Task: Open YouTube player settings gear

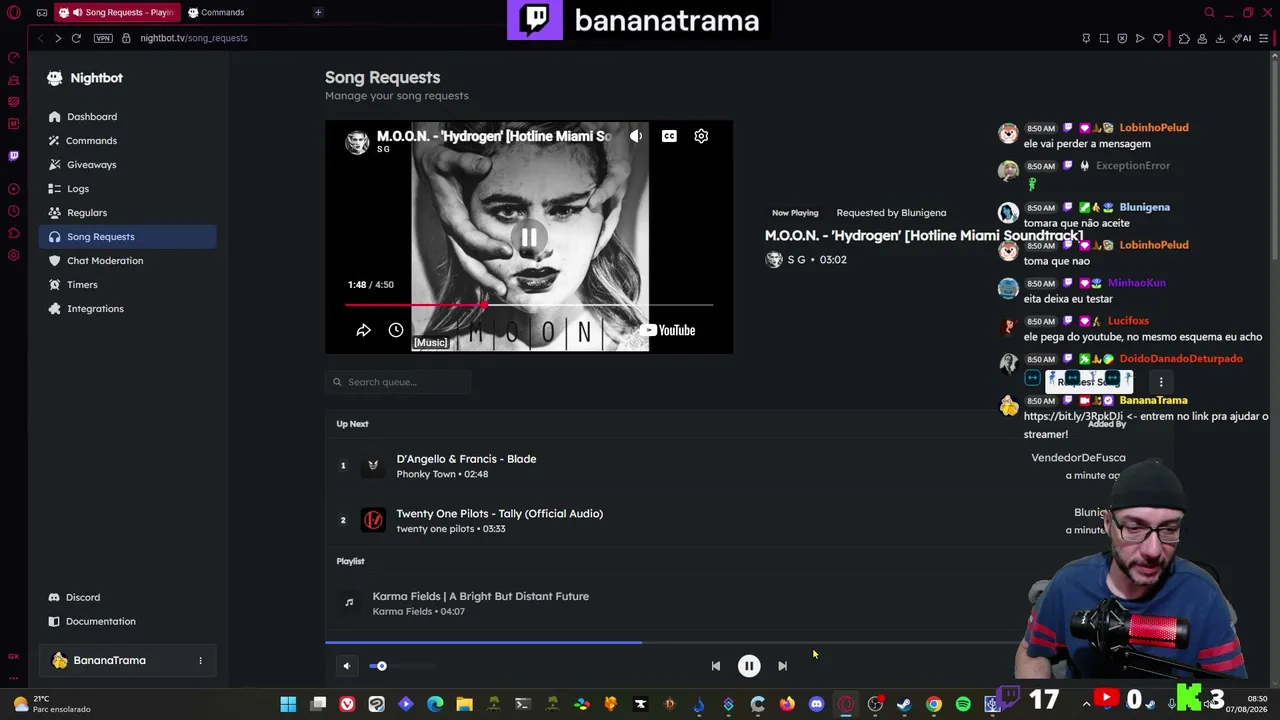Action: pos(701,137)
